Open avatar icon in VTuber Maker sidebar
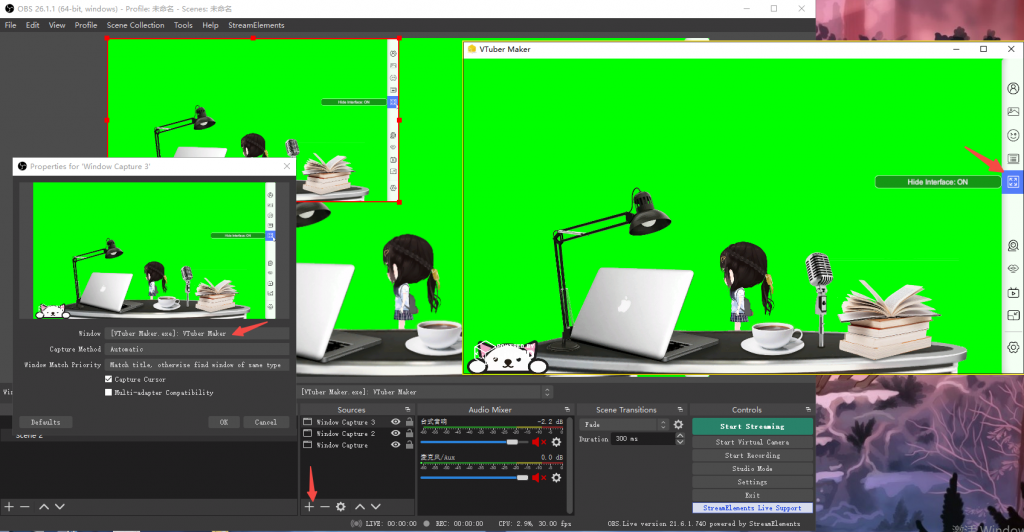 pyautogui.click(x=1013, y=88)
